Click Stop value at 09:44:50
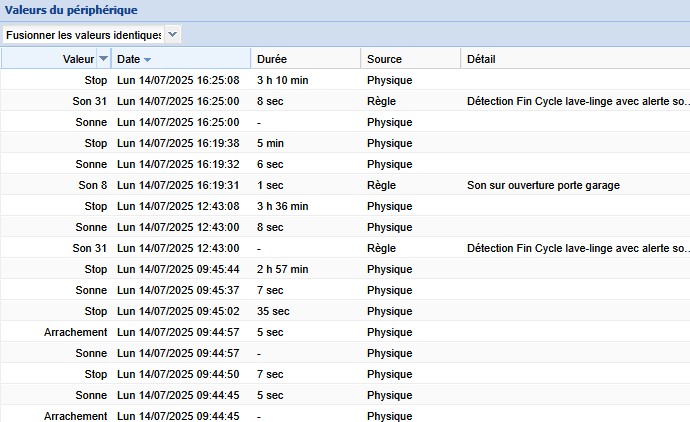Viewport: 690px width, 422px height. (96, 374)
